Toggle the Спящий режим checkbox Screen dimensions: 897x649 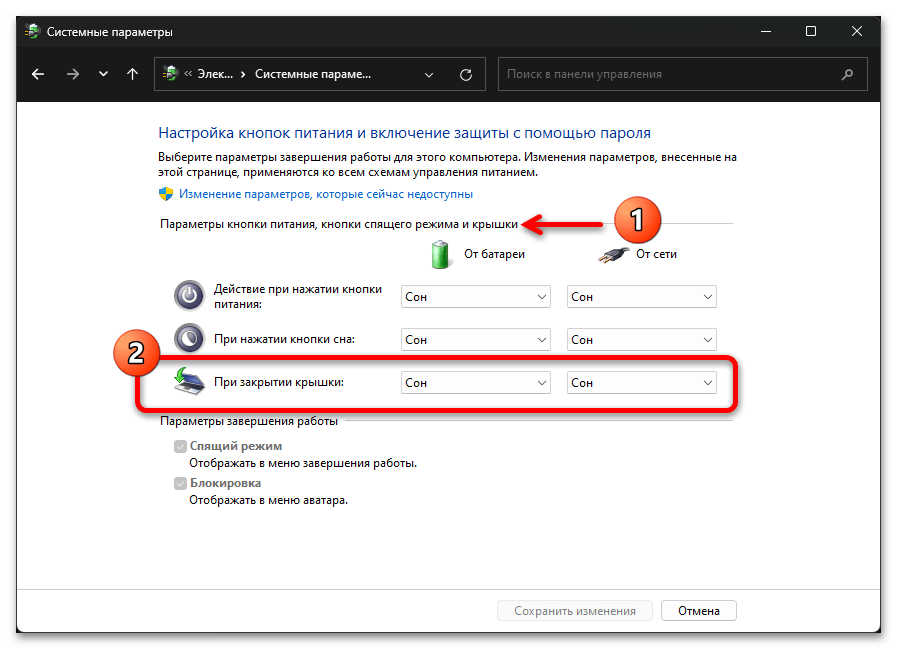tap(180, 446)
